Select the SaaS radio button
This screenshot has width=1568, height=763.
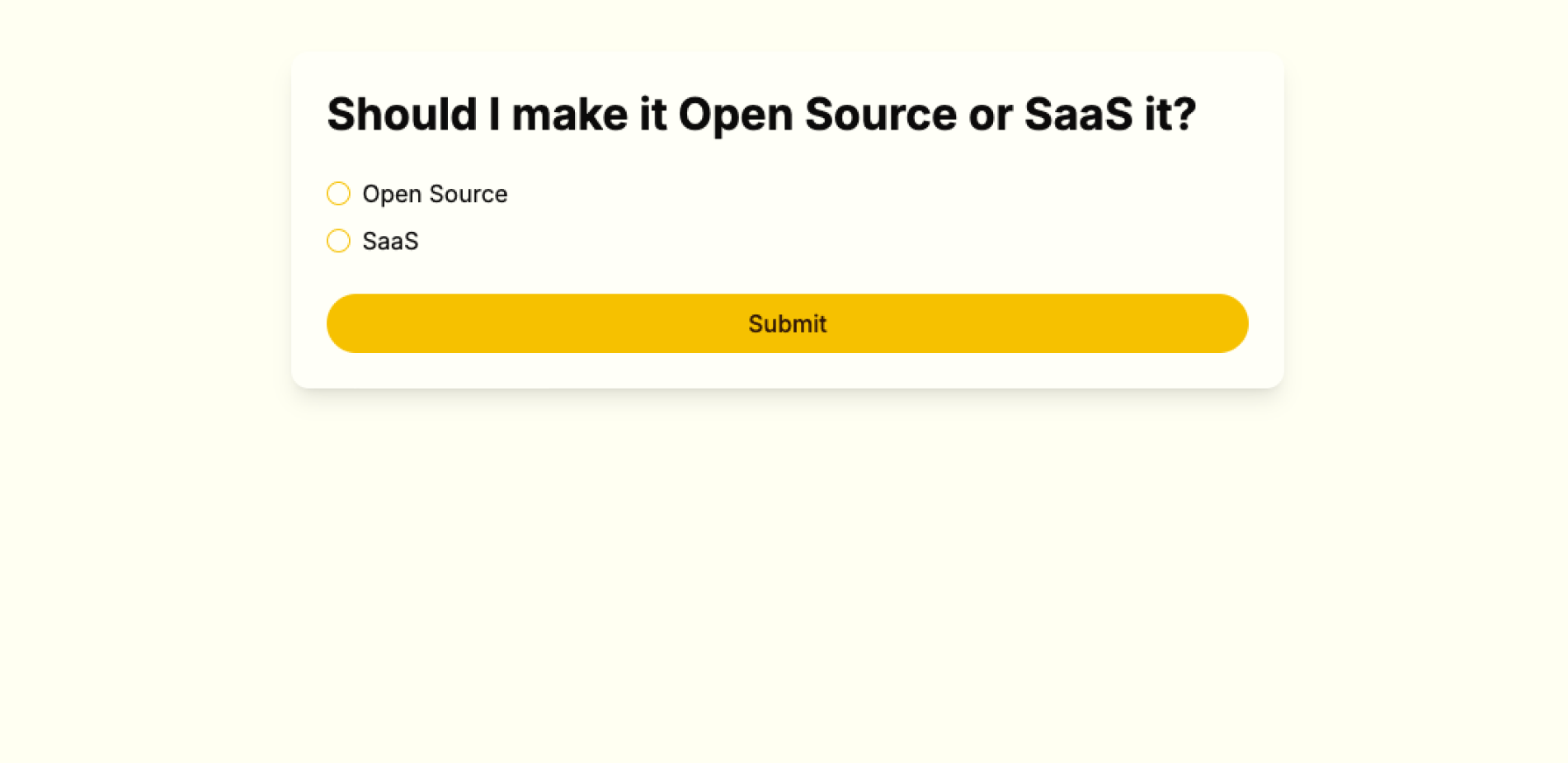(338, 241)
